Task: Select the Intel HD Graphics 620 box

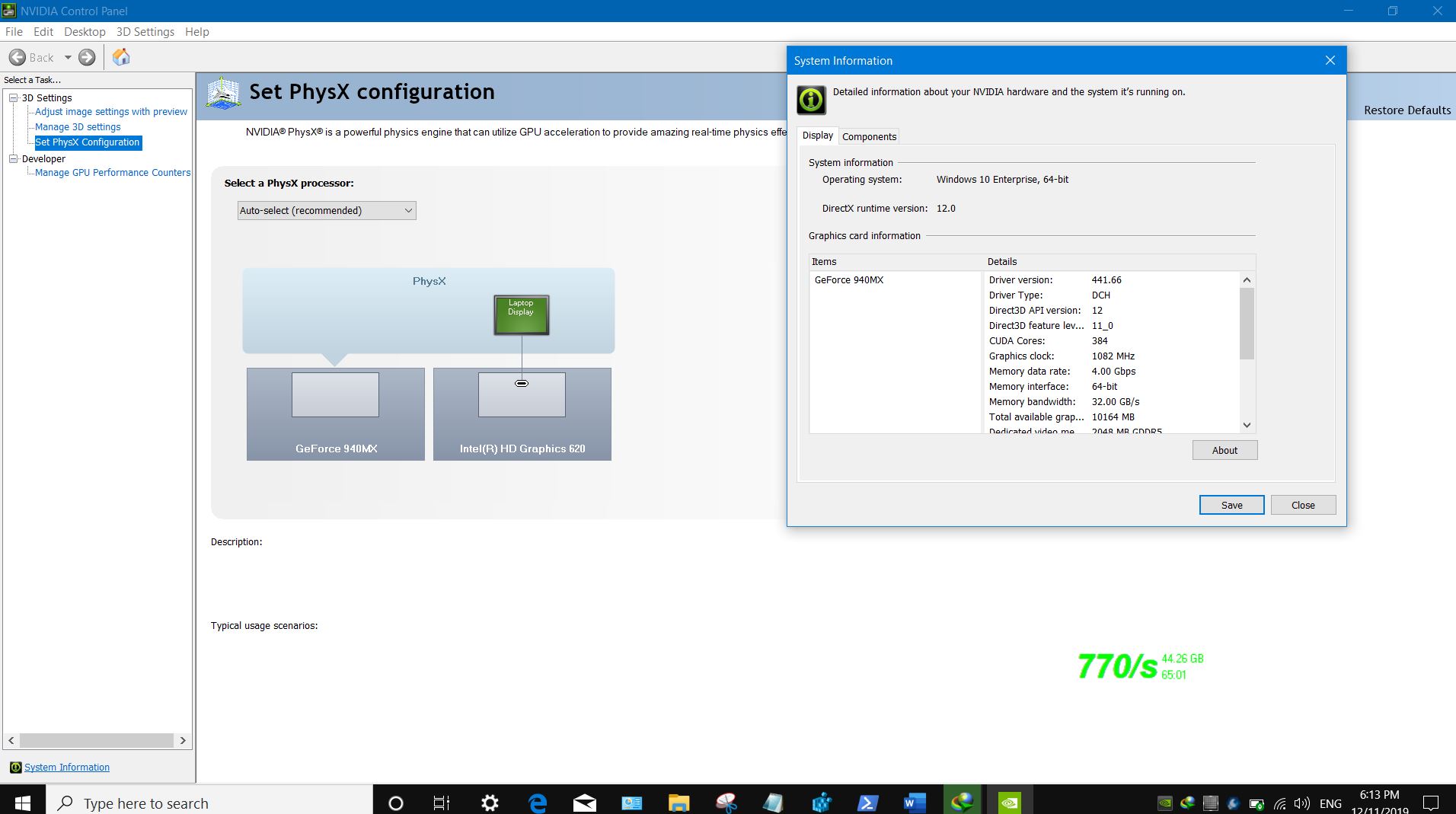Action: coord(522,414)
